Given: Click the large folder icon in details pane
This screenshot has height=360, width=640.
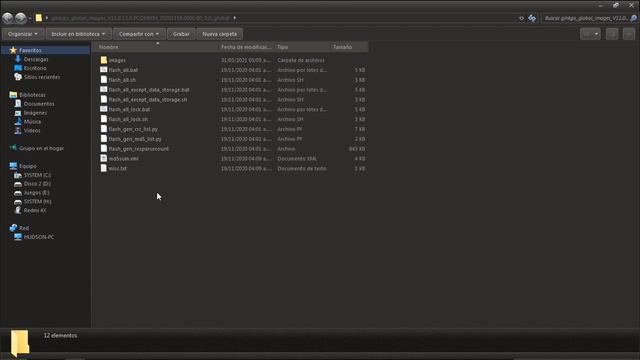Looking at the screenshot, I should 20,343.
